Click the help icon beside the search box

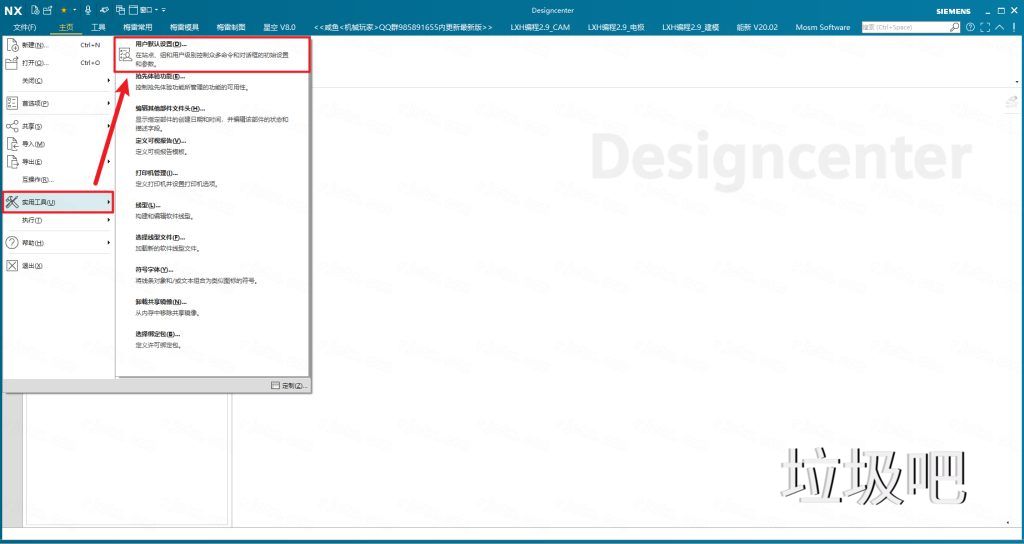[969, 27]
